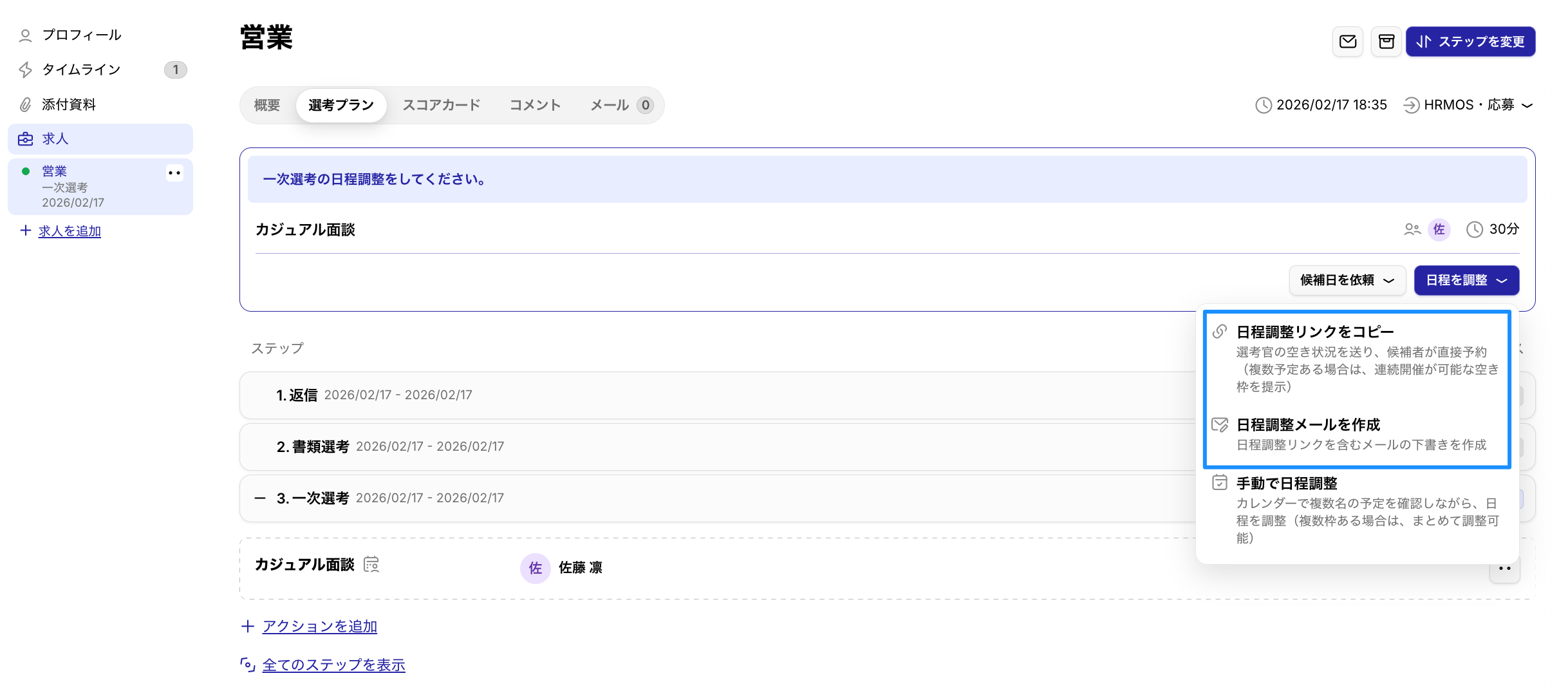Click the 佐藤 凛 avatar circle

(x=535, y=568)
